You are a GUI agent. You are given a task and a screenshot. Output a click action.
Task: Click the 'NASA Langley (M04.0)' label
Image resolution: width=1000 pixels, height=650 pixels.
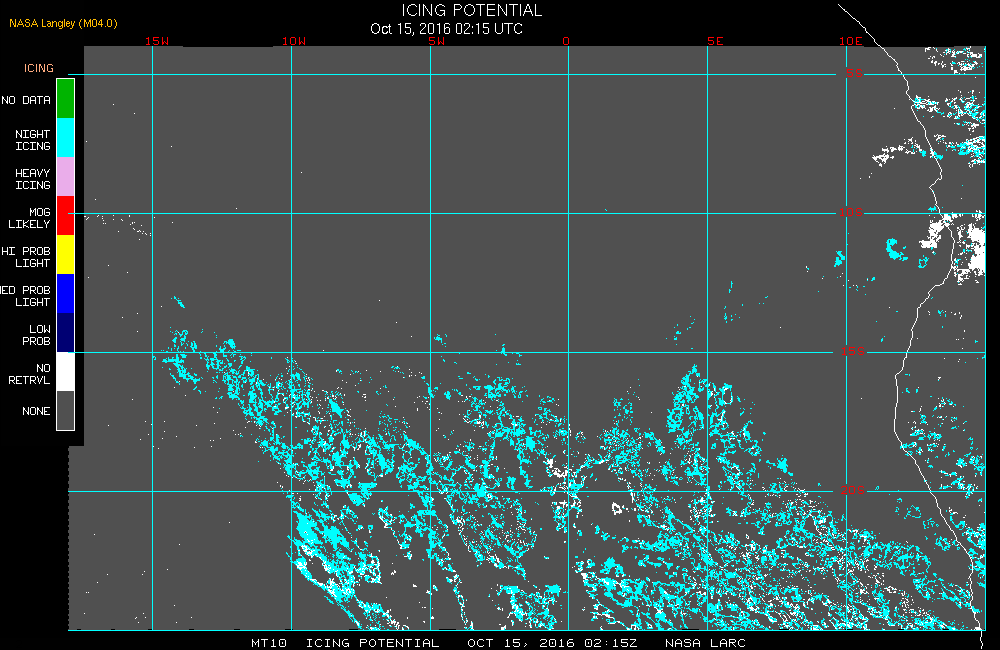click(x=63, y=23)
